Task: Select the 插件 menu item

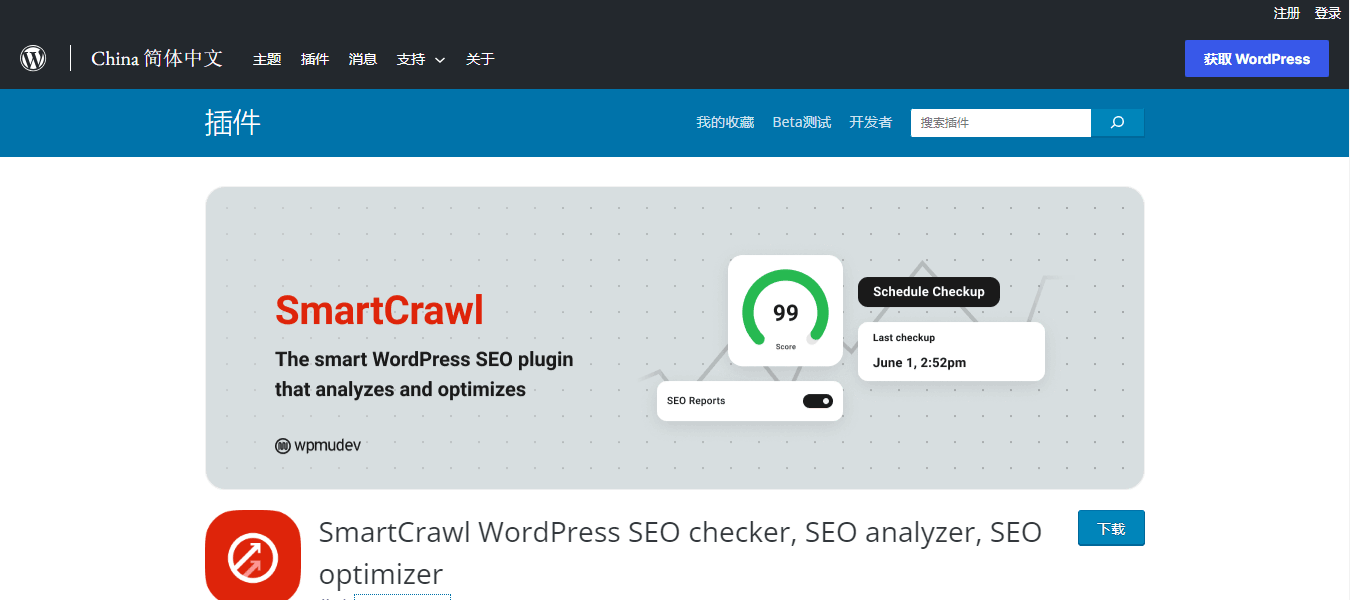Action: 314,58
